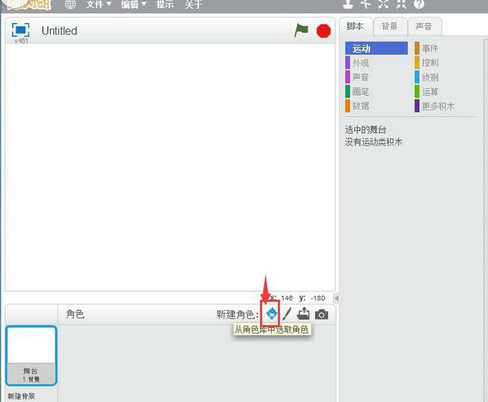Select the 声音 sound block category
488x402 pixels.
coord(357,77)
